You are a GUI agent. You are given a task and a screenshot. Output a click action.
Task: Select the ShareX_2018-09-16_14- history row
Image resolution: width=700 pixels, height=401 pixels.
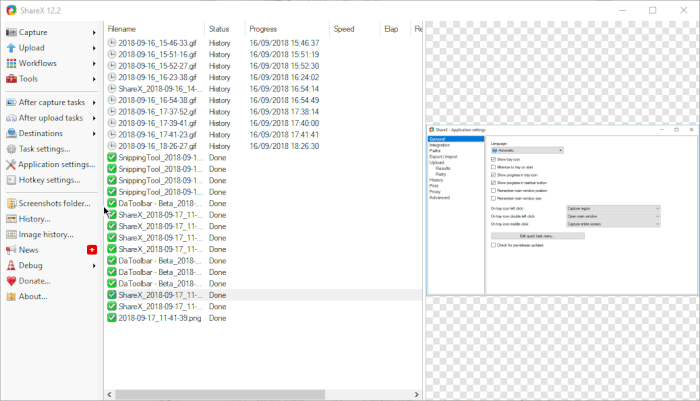point(263,89)
